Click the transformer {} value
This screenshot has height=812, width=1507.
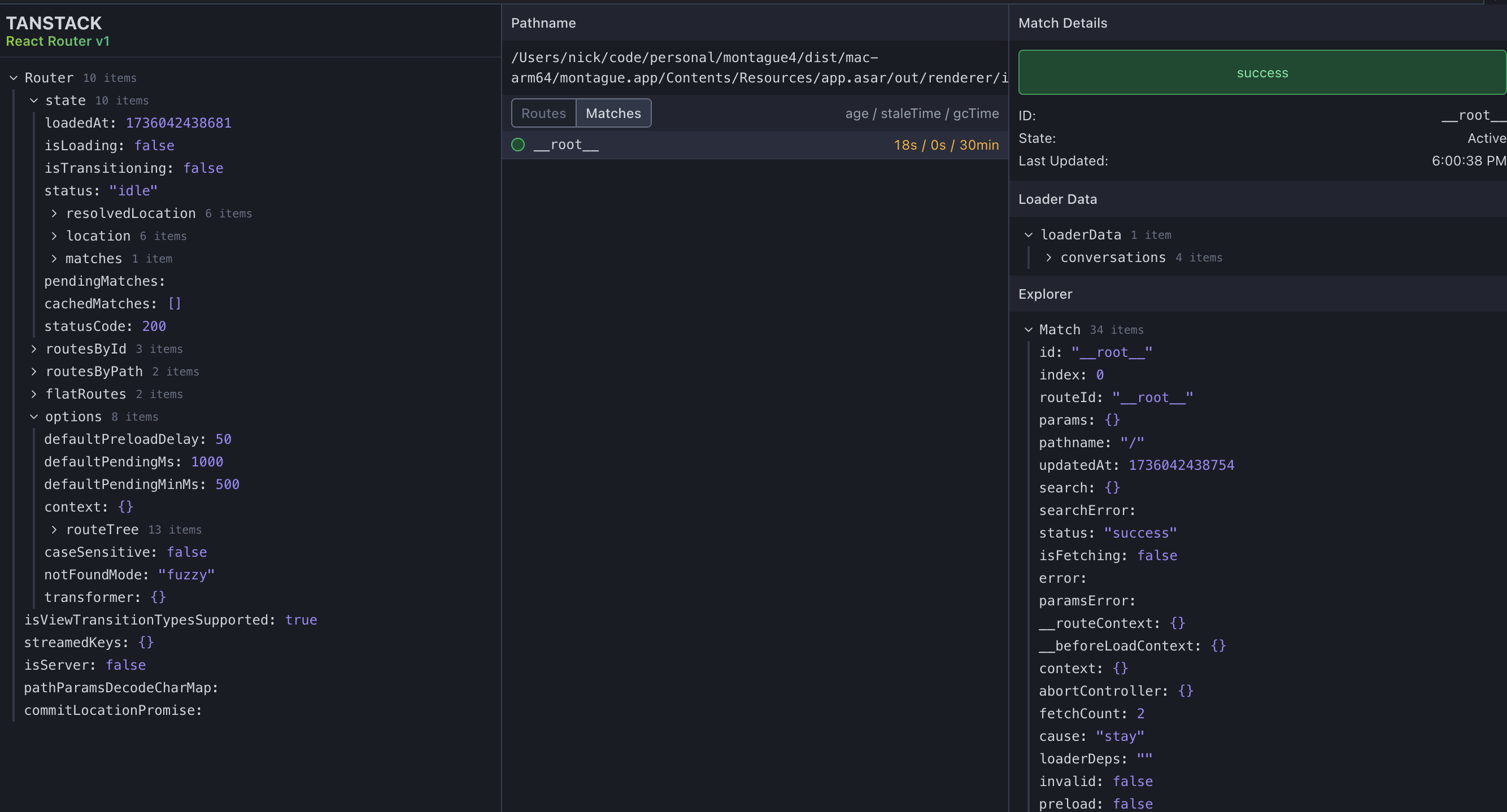pyautogui.click(x=158, y=597)
